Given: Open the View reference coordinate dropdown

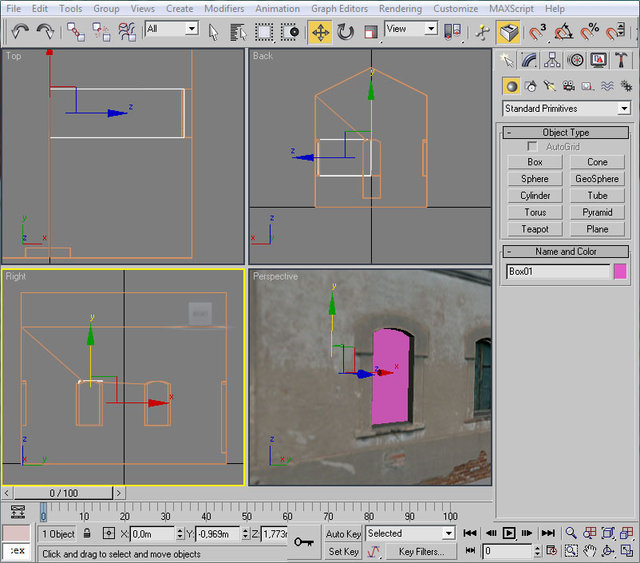Looking at the screenshot, I should tap(411, 30).
